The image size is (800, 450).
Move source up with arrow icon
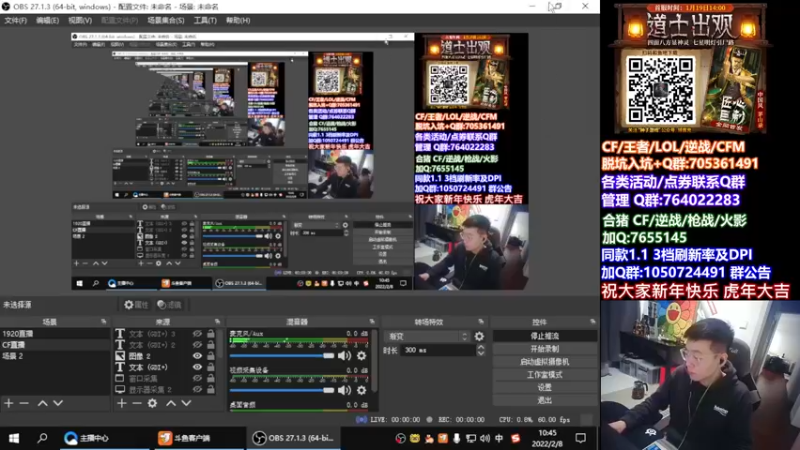point(171,403)
